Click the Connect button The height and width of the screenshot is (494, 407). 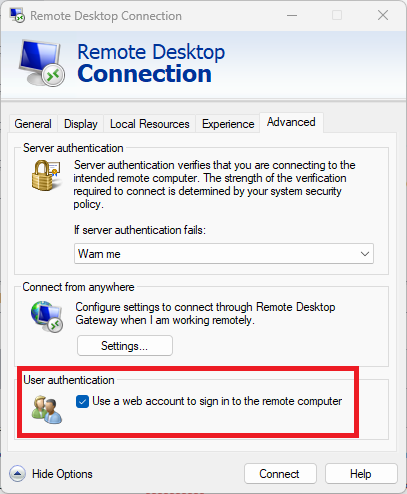coord(280,474)
